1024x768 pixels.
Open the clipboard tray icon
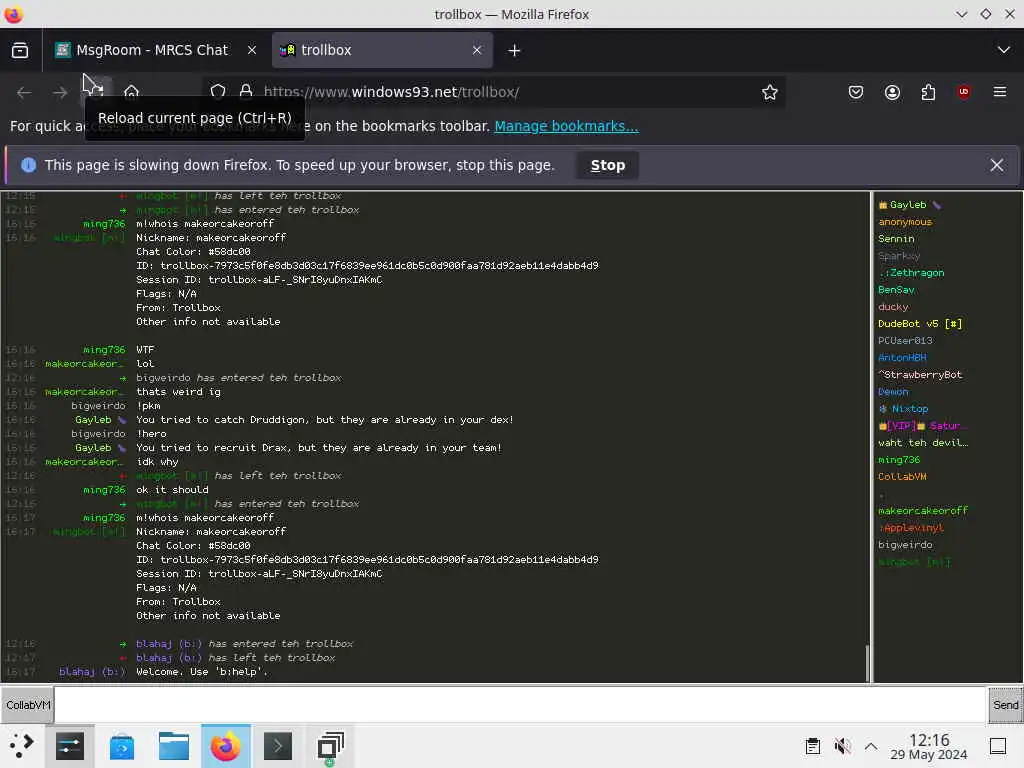point(812,746)
